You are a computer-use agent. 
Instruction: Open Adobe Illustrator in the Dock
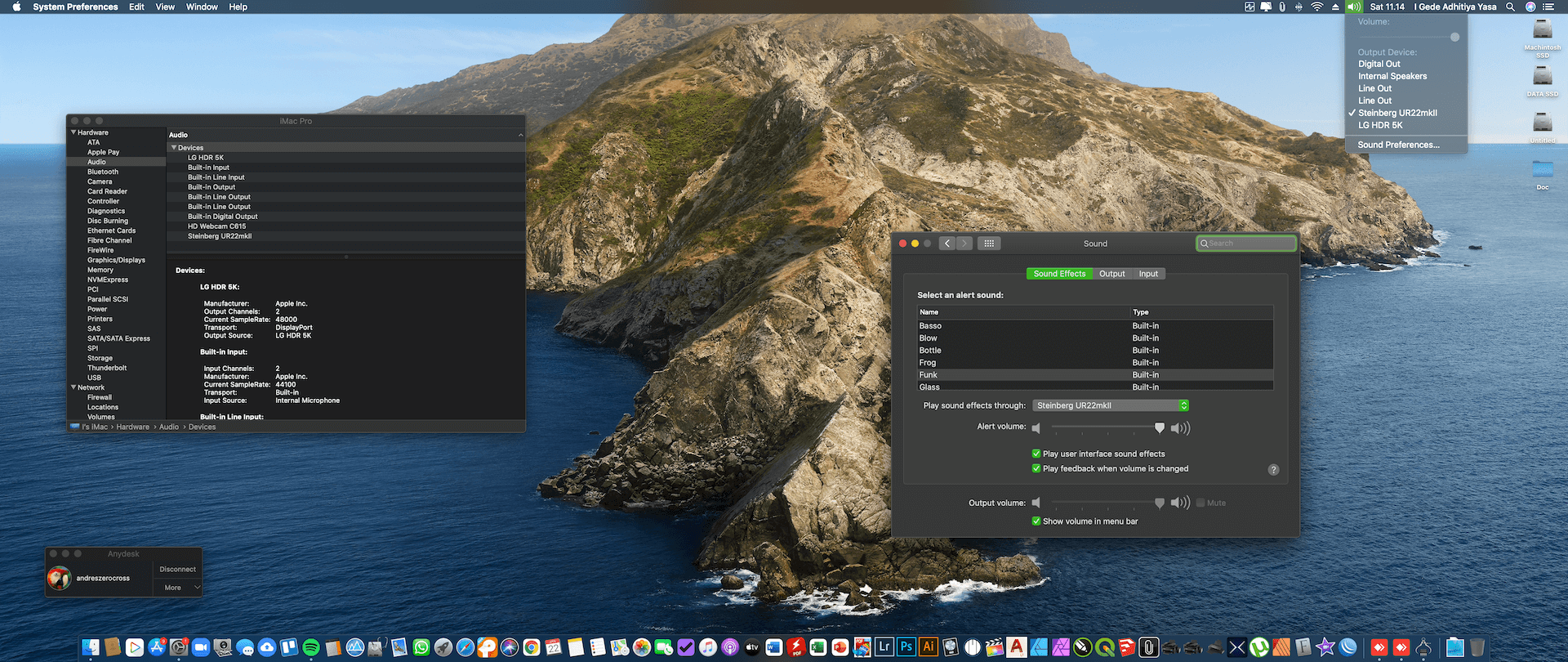click(x=929, y=647)
